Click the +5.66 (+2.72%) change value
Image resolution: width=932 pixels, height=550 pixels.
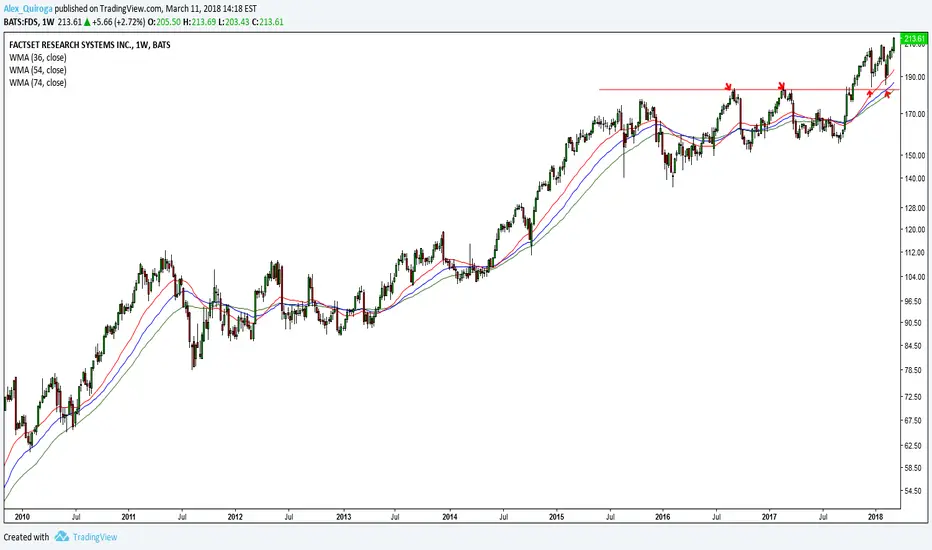118,22
